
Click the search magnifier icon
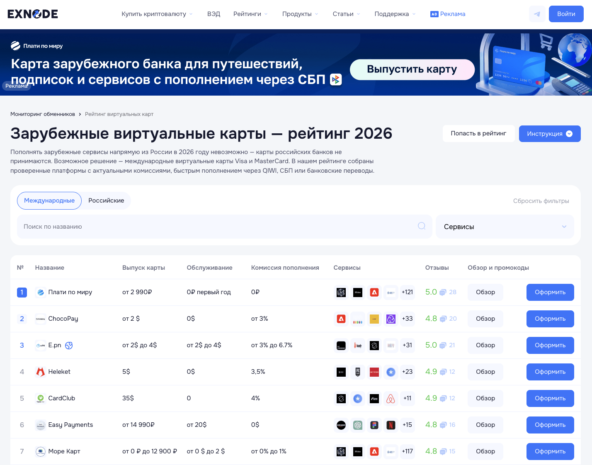point(421,226)
